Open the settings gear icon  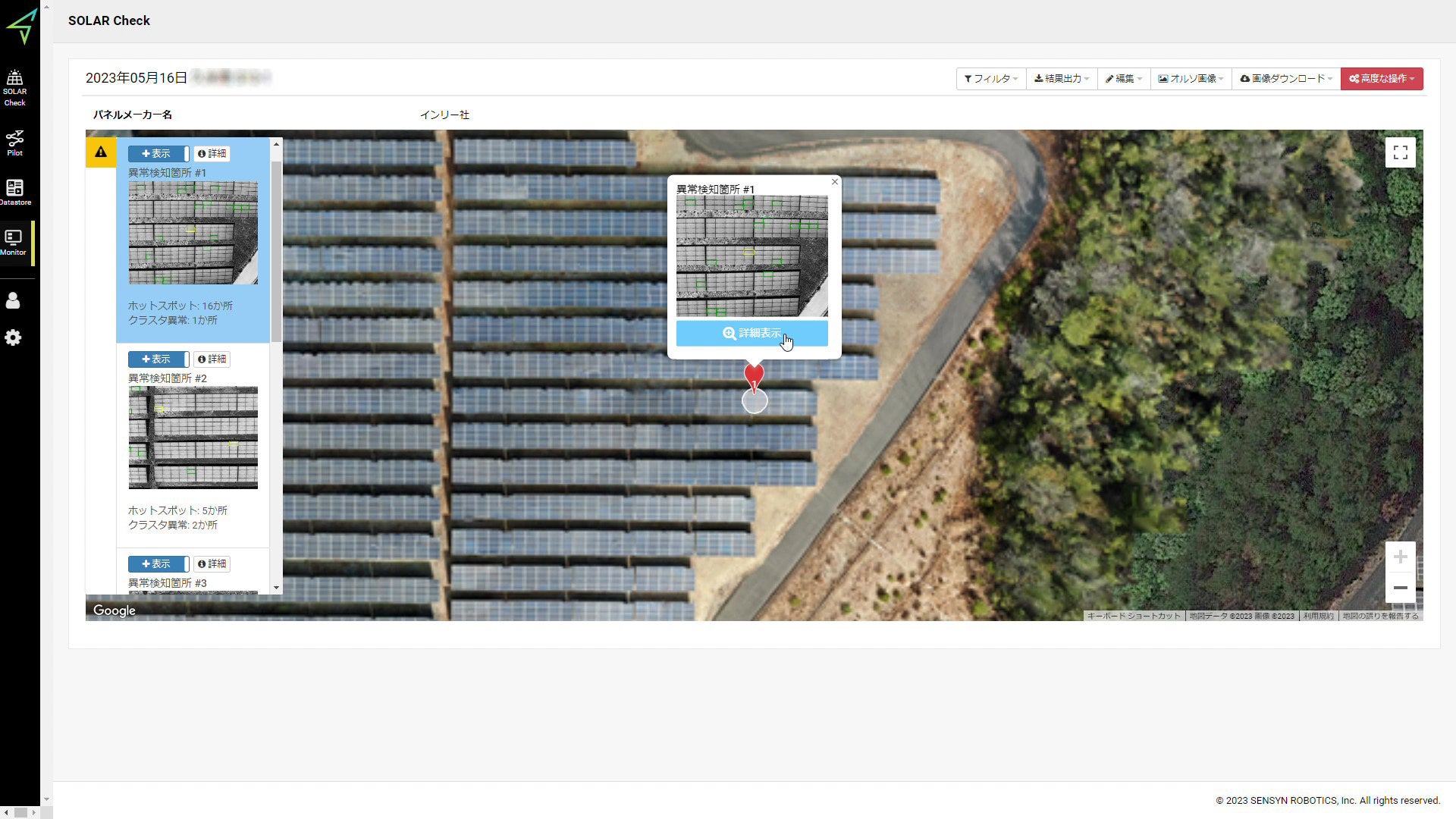13,337
